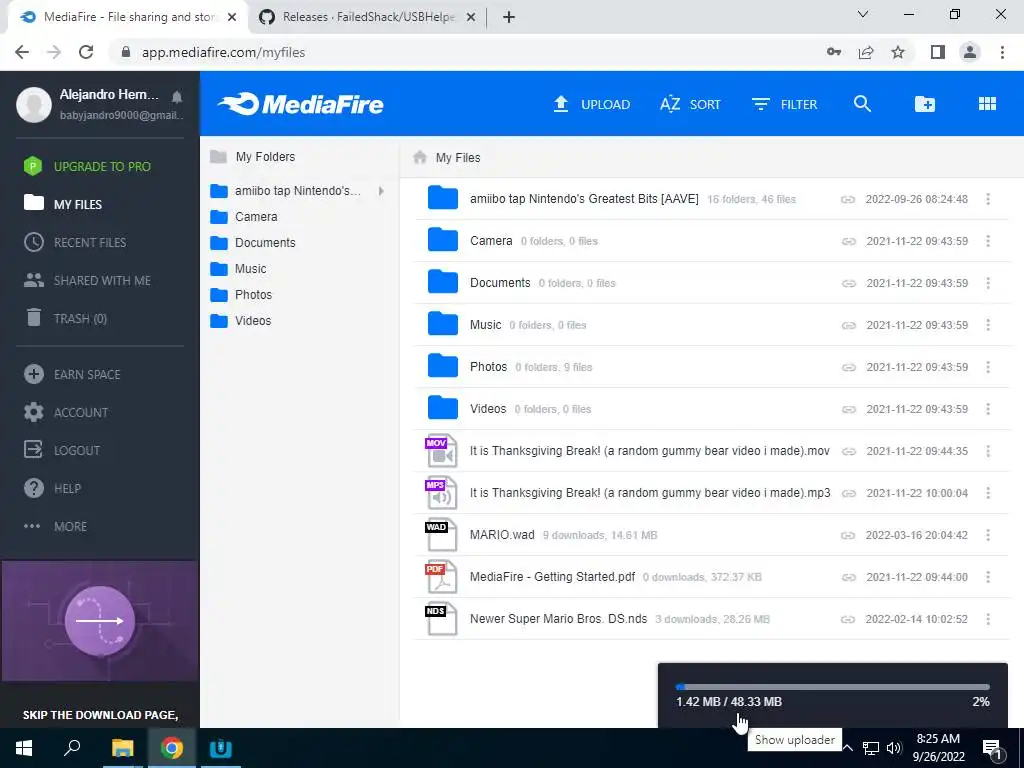The image size is (1024, 768).
Task: Click the Upload button in MediaFire header
Action: coord(592,104)
